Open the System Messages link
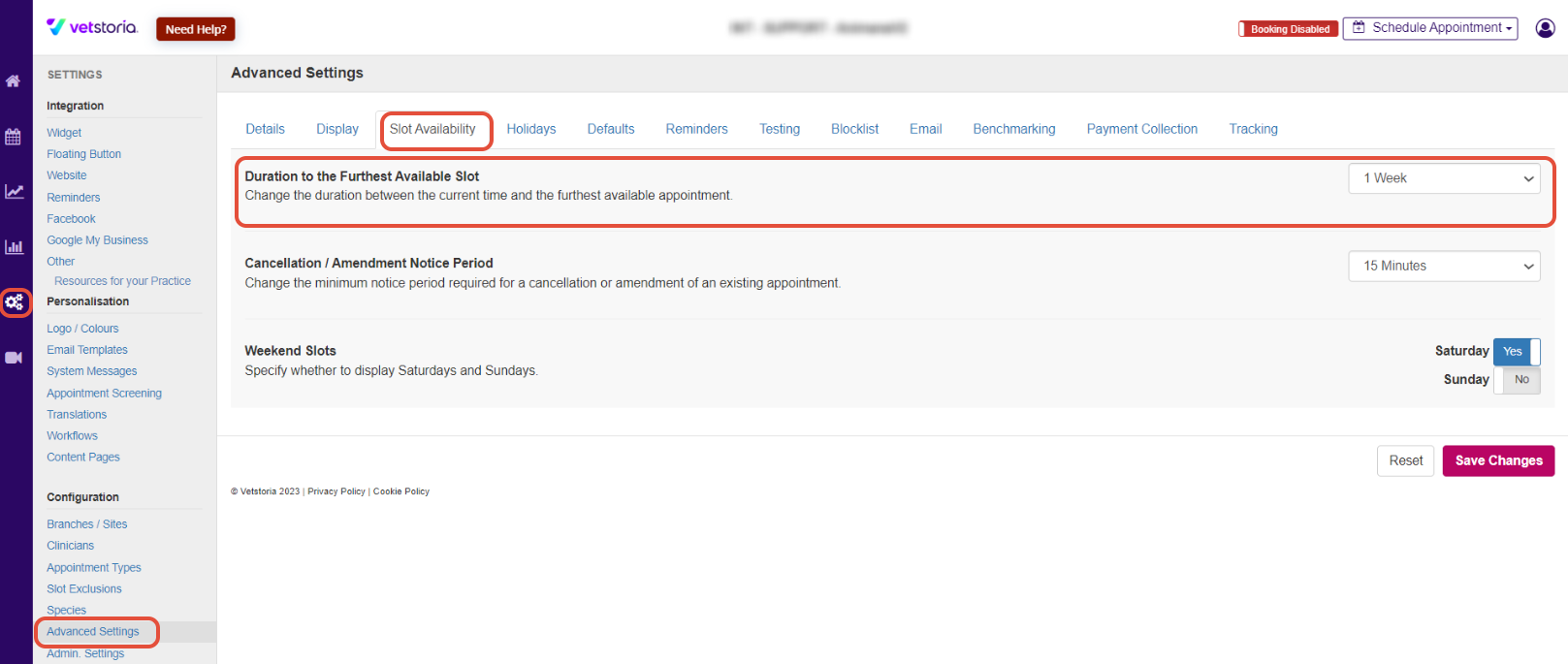The width and height of the screenshot is (1568, 664). (92, 371)
